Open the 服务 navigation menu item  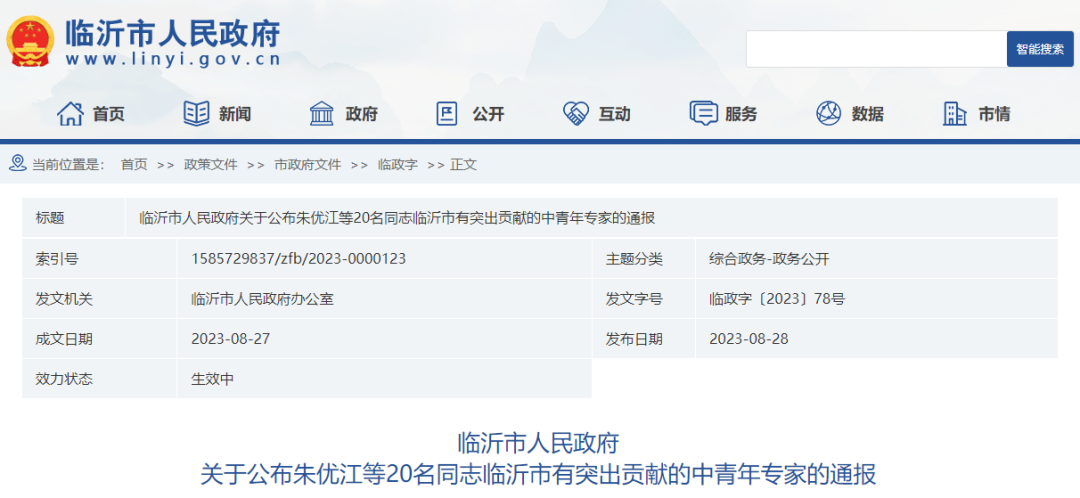(741, 114)
